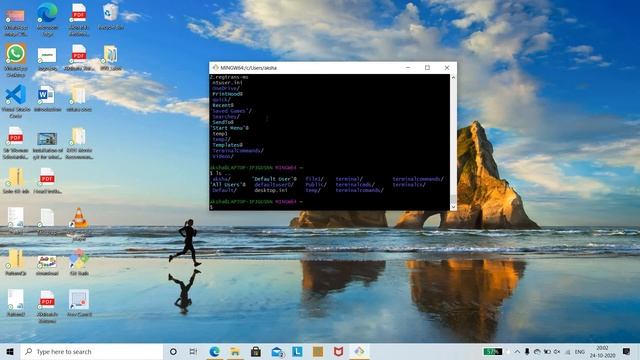
Task: Open the Windows Start menu
Action: click(10, 351)
